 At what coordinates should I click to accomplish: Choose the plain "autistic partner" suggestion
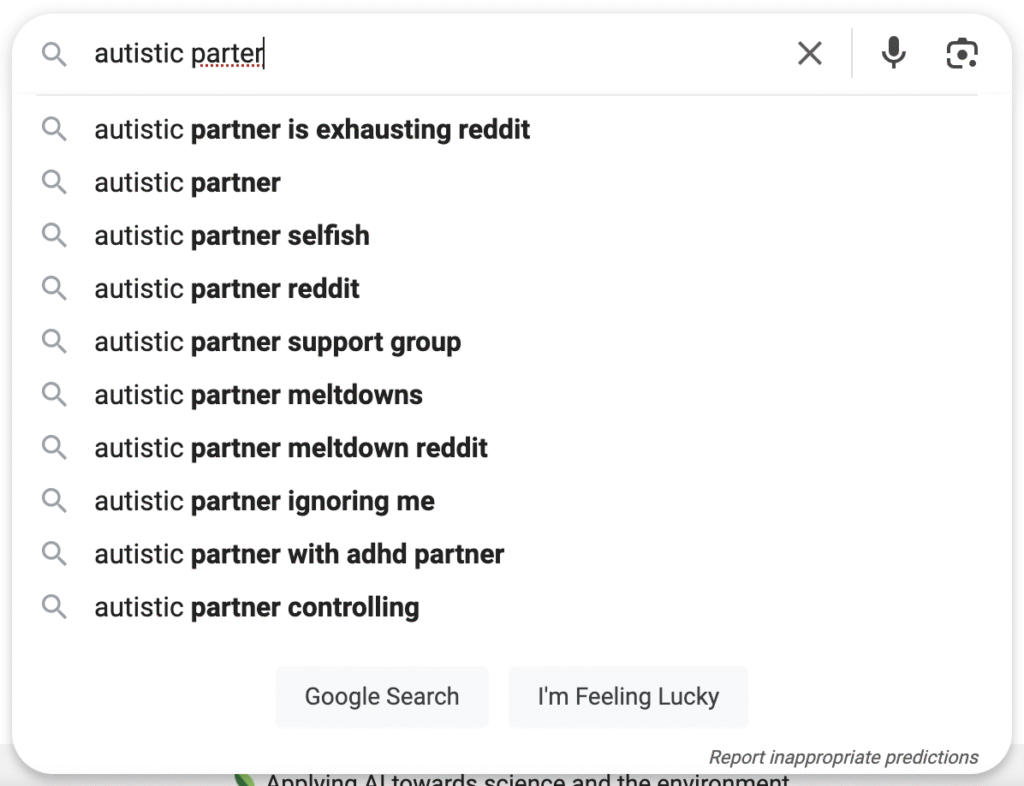(x=187, y=183)
